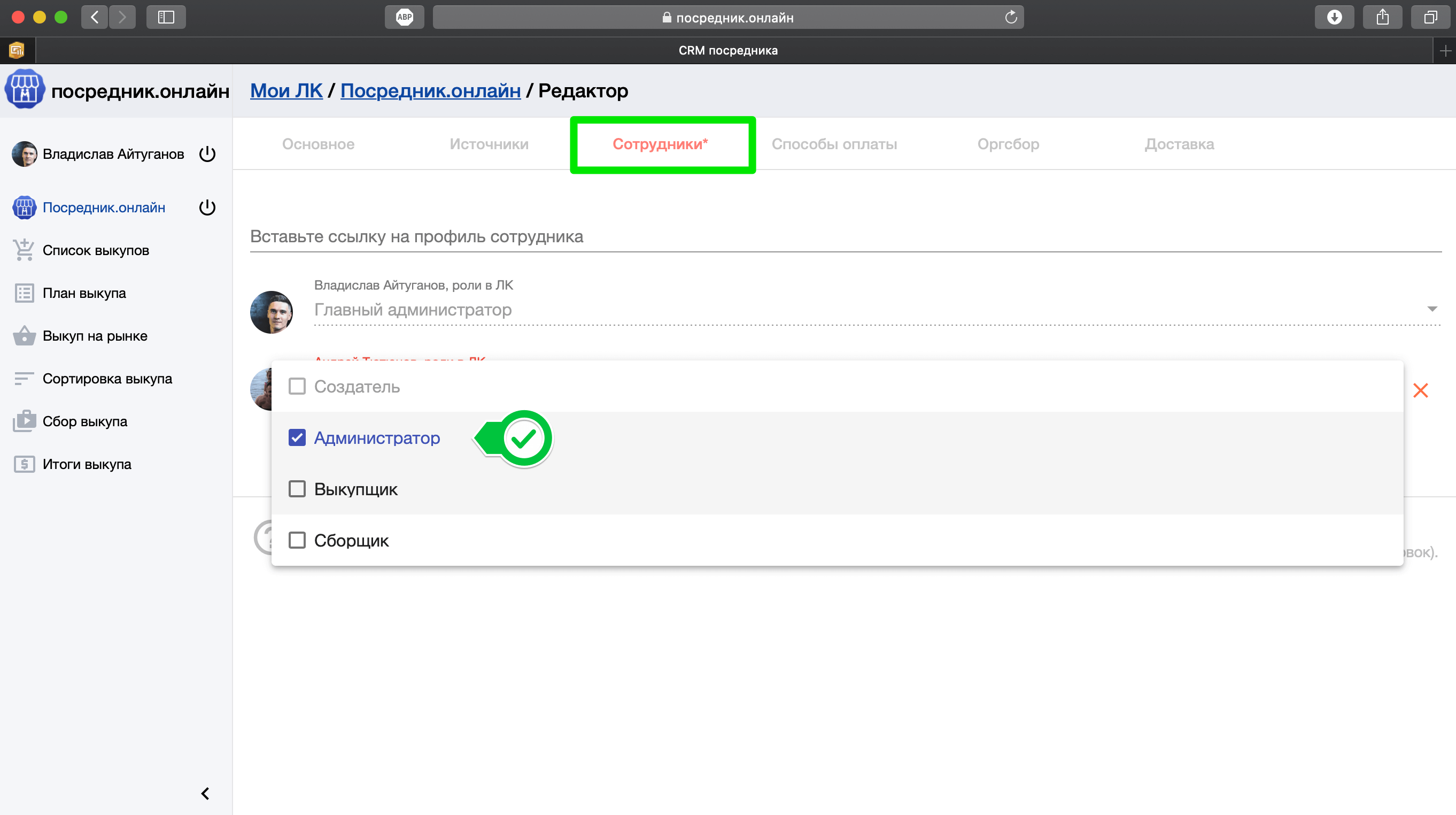
Task: Expand Главный администратор roles dropdown arrow
Action: tap(1432, 309)
